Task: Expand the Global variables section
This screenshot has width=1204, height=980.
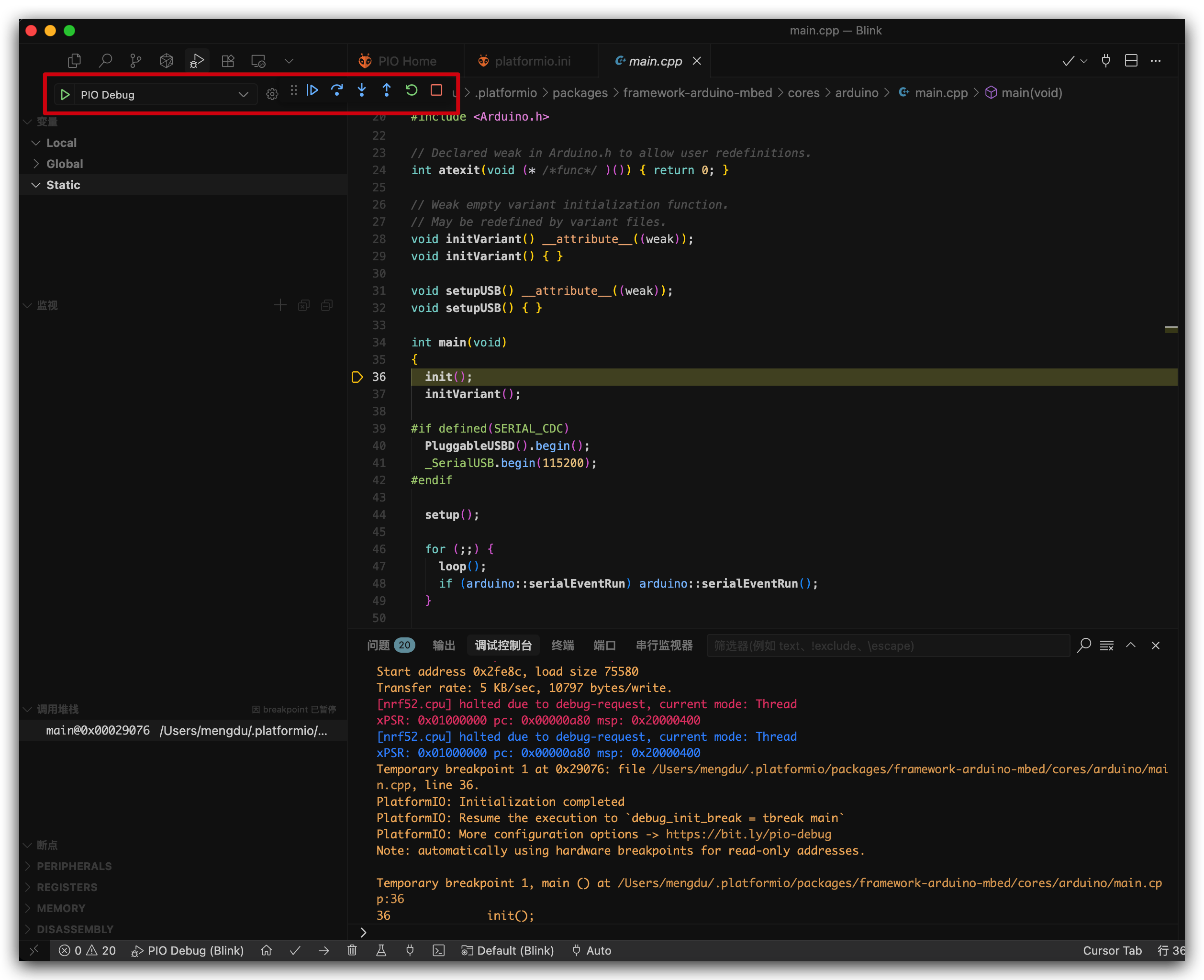Action: (64, 164)
